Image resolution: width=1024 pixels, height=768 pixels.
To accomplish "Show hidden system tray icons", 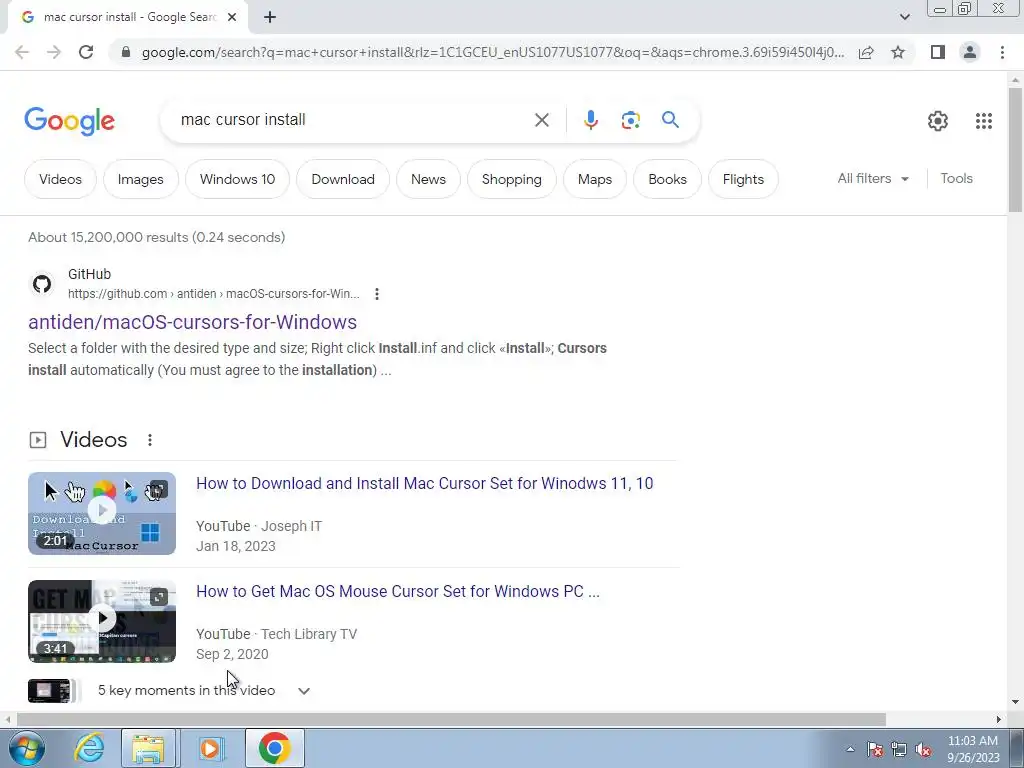I will coord(850,749).
